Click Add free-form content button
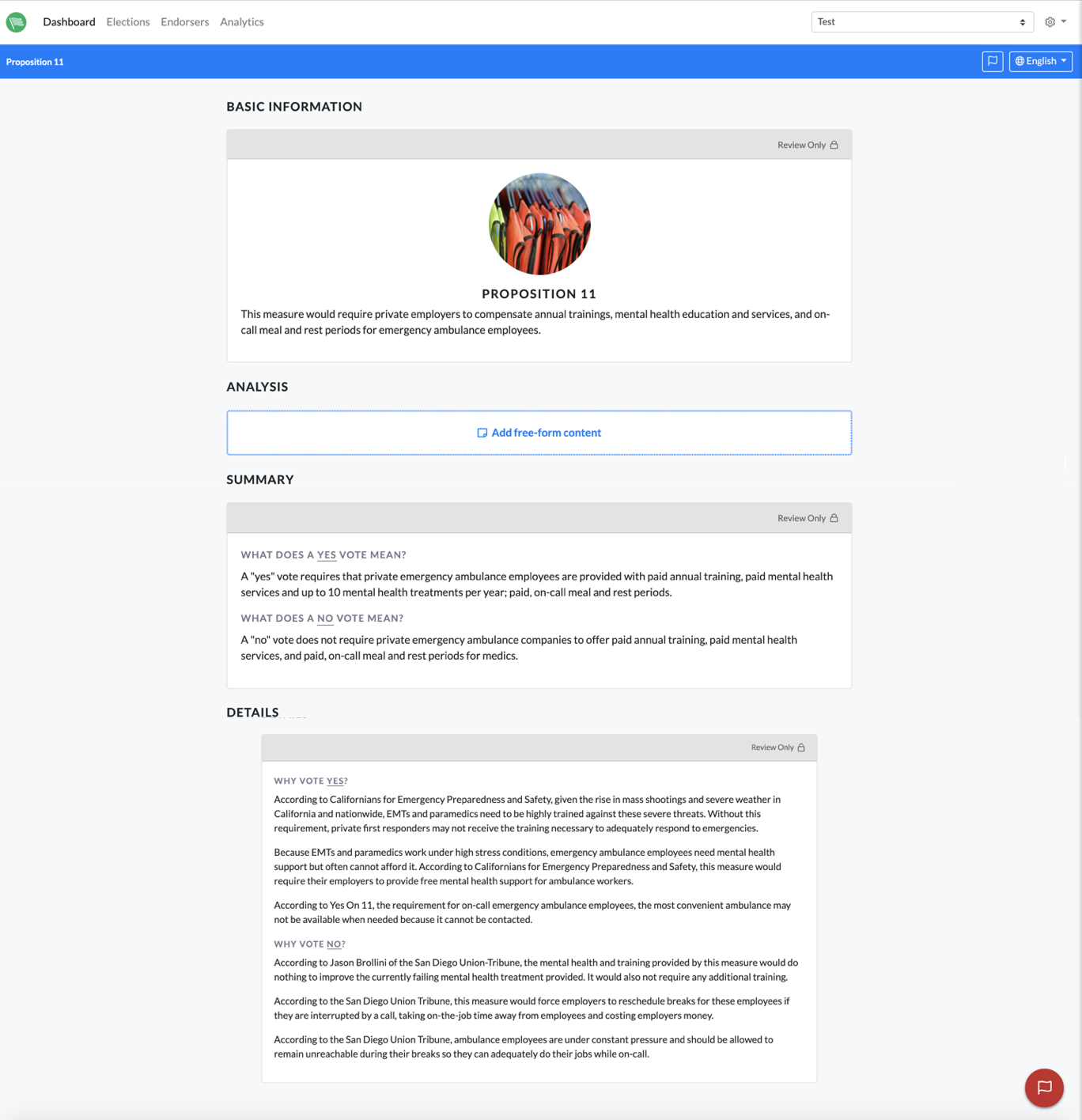Screen dimensions: 1082x1120 [539, 433]
